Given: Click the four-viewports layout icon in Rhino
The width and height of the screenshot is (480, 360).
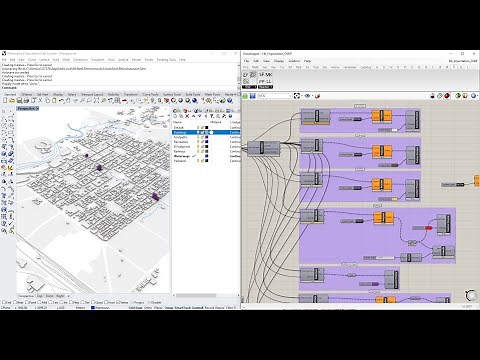Looking at the screenshot, I should click(x=117, y=100).
